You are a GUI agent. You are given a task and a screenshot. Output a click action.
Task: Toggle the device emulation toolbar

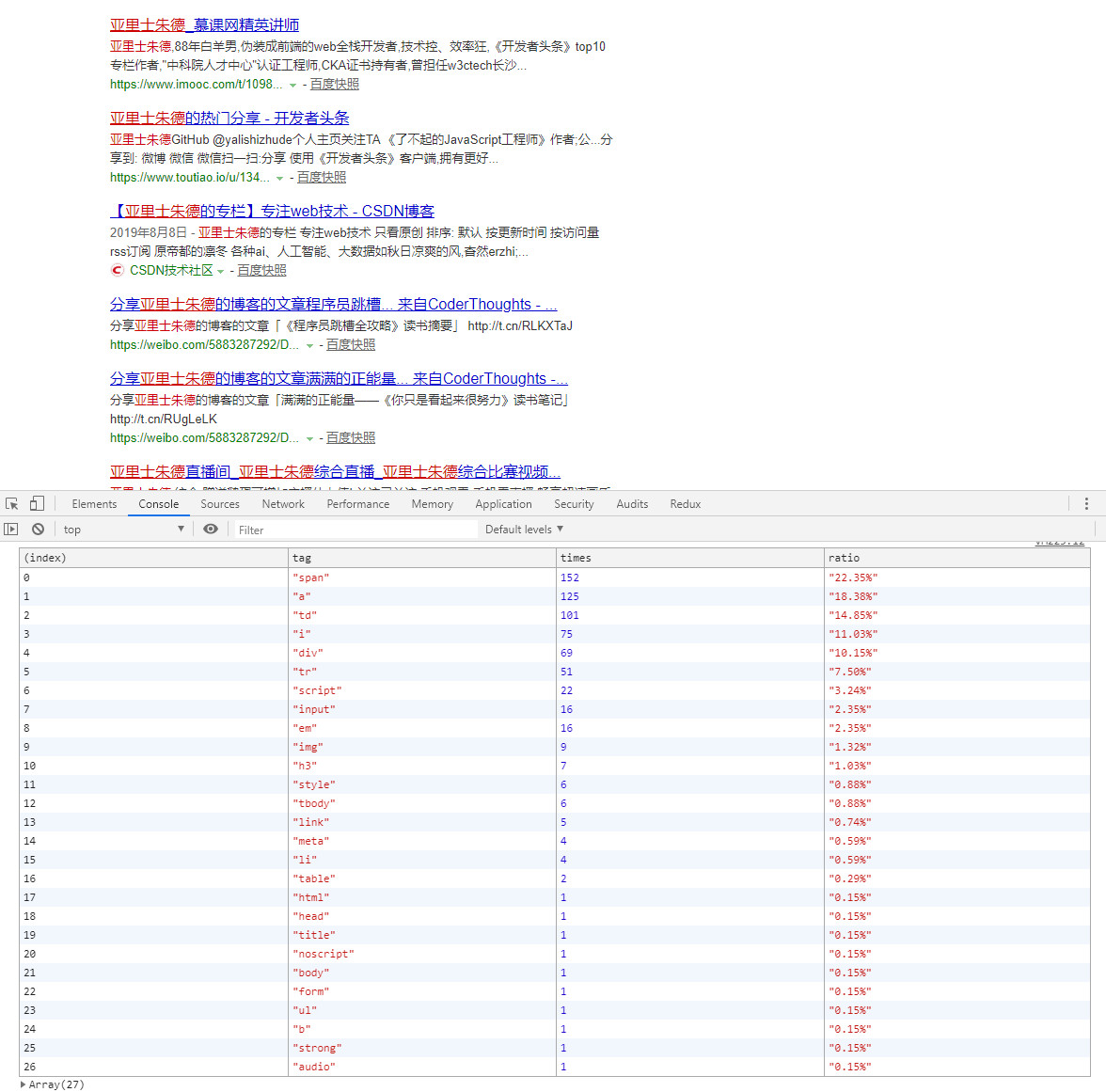37,503
